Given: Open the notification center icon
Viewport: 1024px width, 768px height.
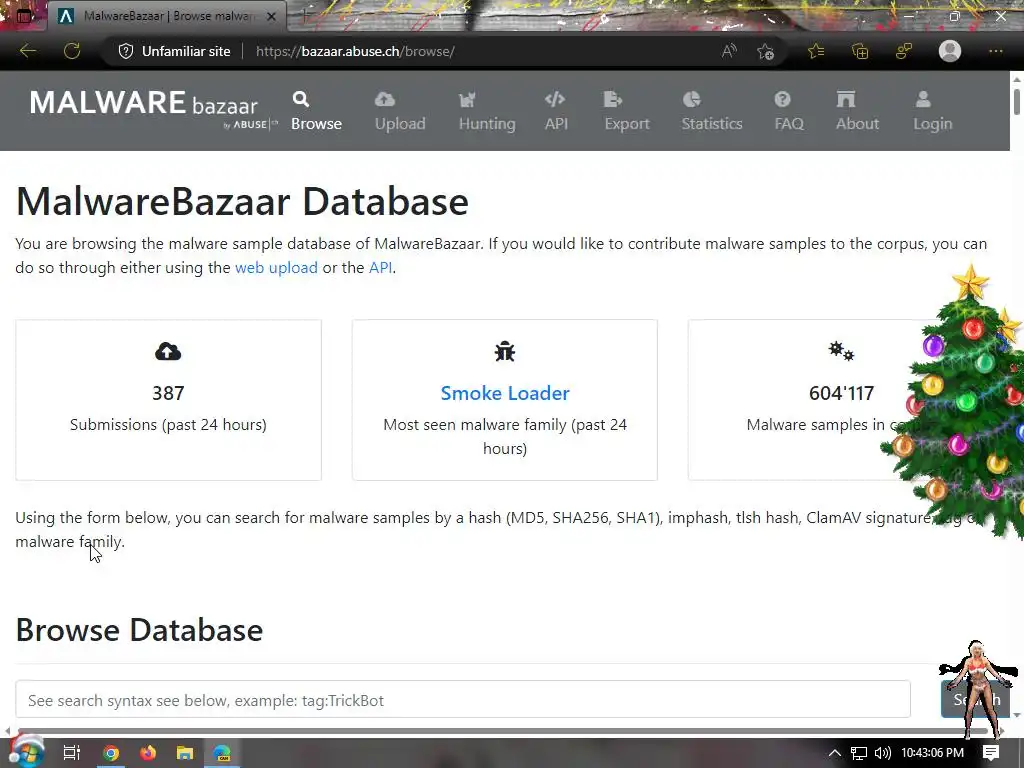Looking at the screenshot, I should click(x=991, y=753).
